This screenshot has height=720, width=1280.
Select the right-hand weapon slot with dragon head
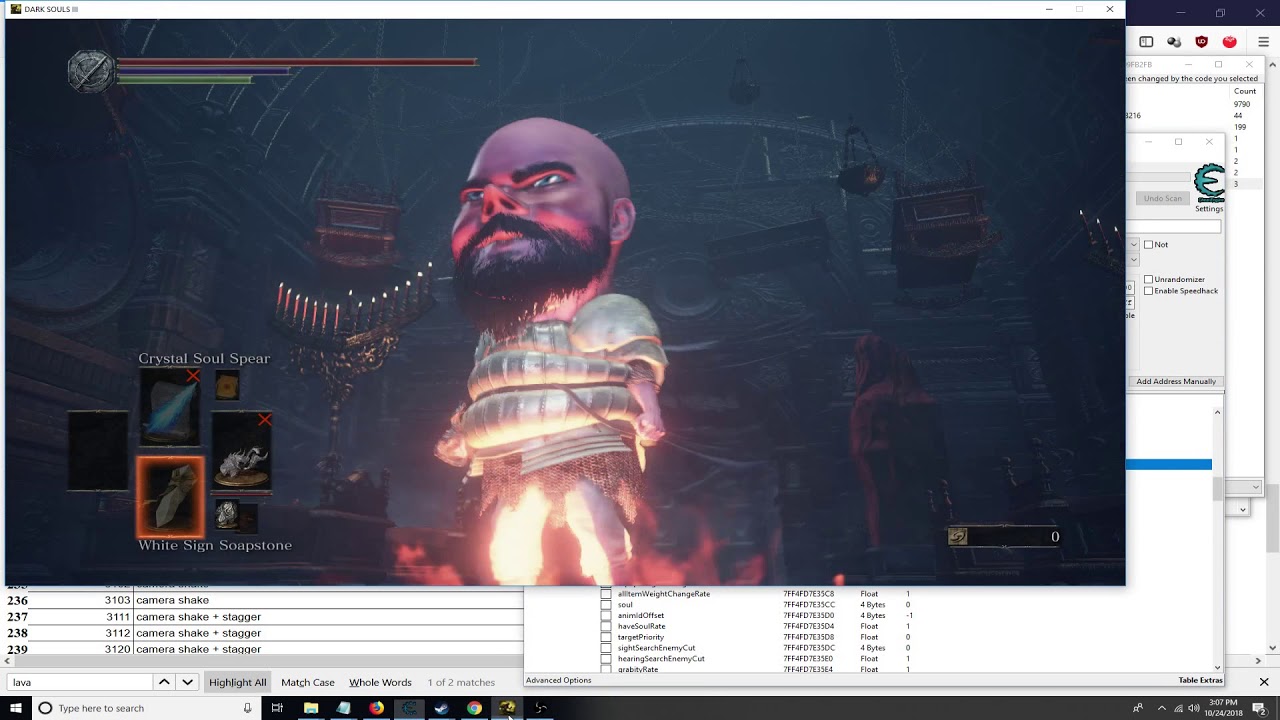[241, 452]
